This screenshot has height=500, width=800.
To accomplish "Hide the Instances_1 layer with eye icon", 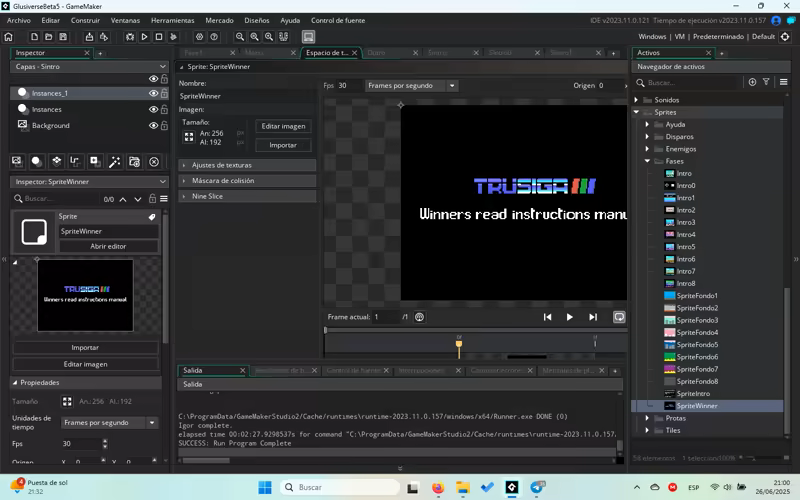I will (x=154, y=93).
